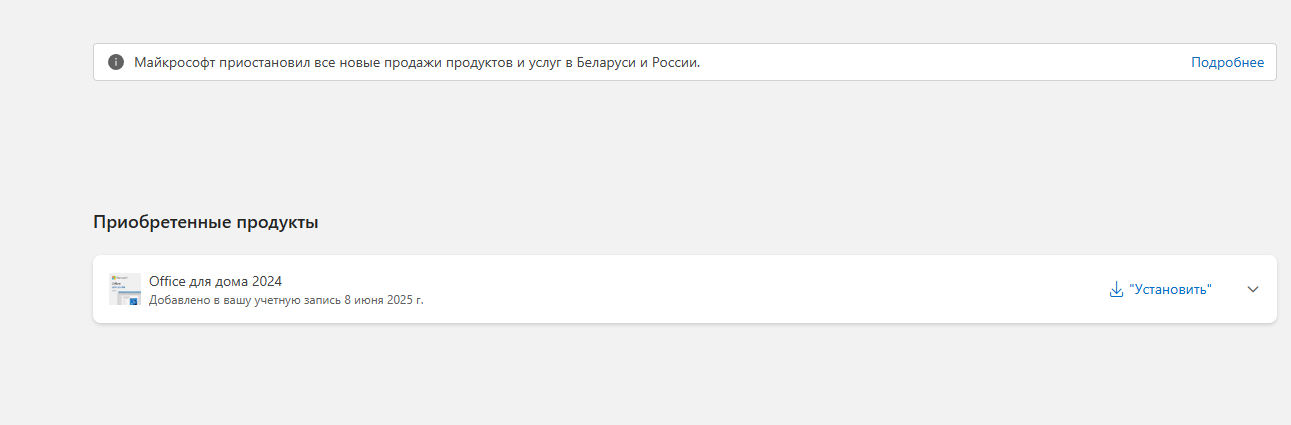Click the Майкрософт sales suspension notice text
Viewport: 1291px width, 425px height.
point(417,62)
